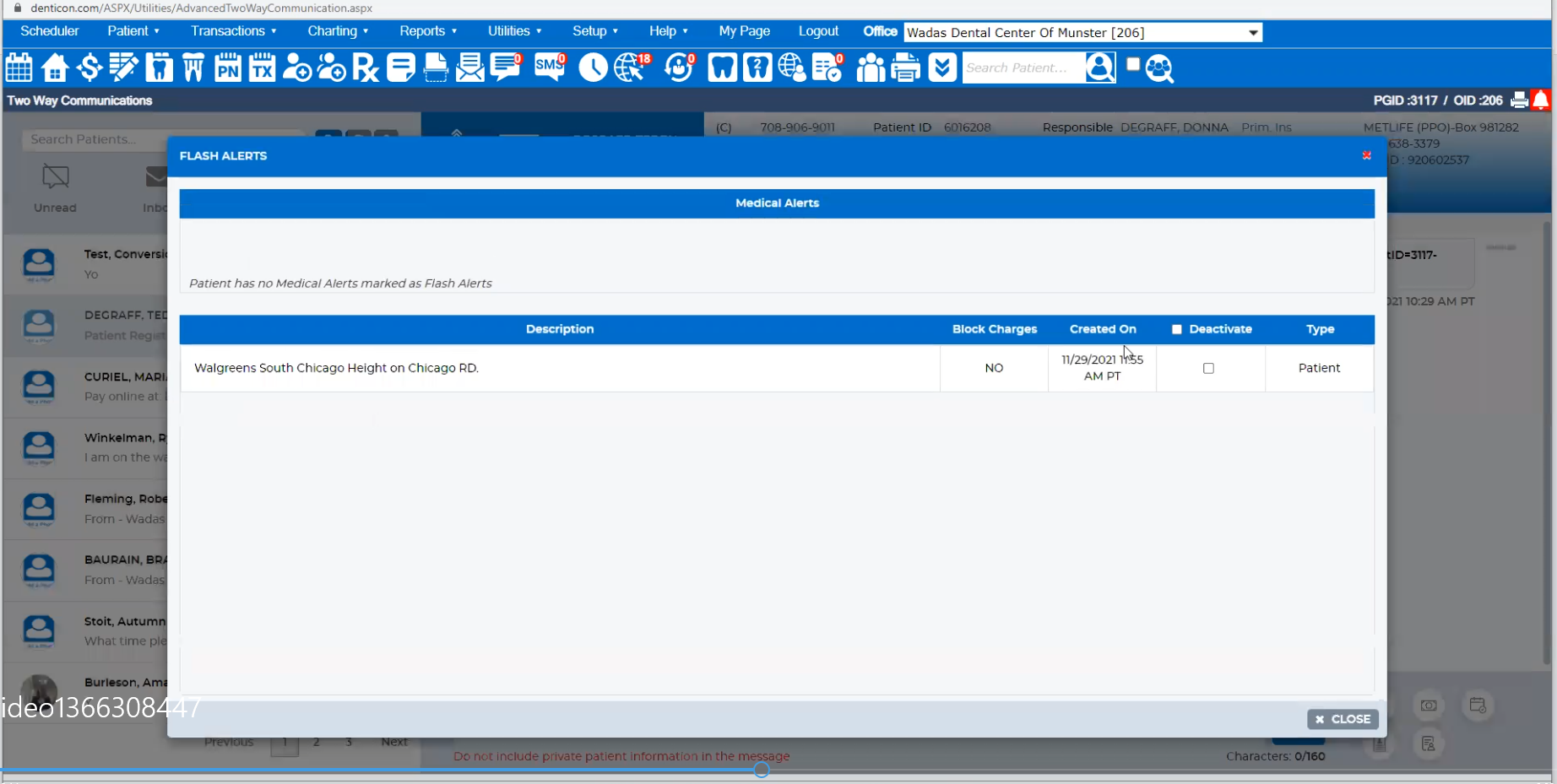Viewport: 1557px width, 784px height.
Task: Check the deactivate box for Walgreens alert
Action: coord(1208,369)
